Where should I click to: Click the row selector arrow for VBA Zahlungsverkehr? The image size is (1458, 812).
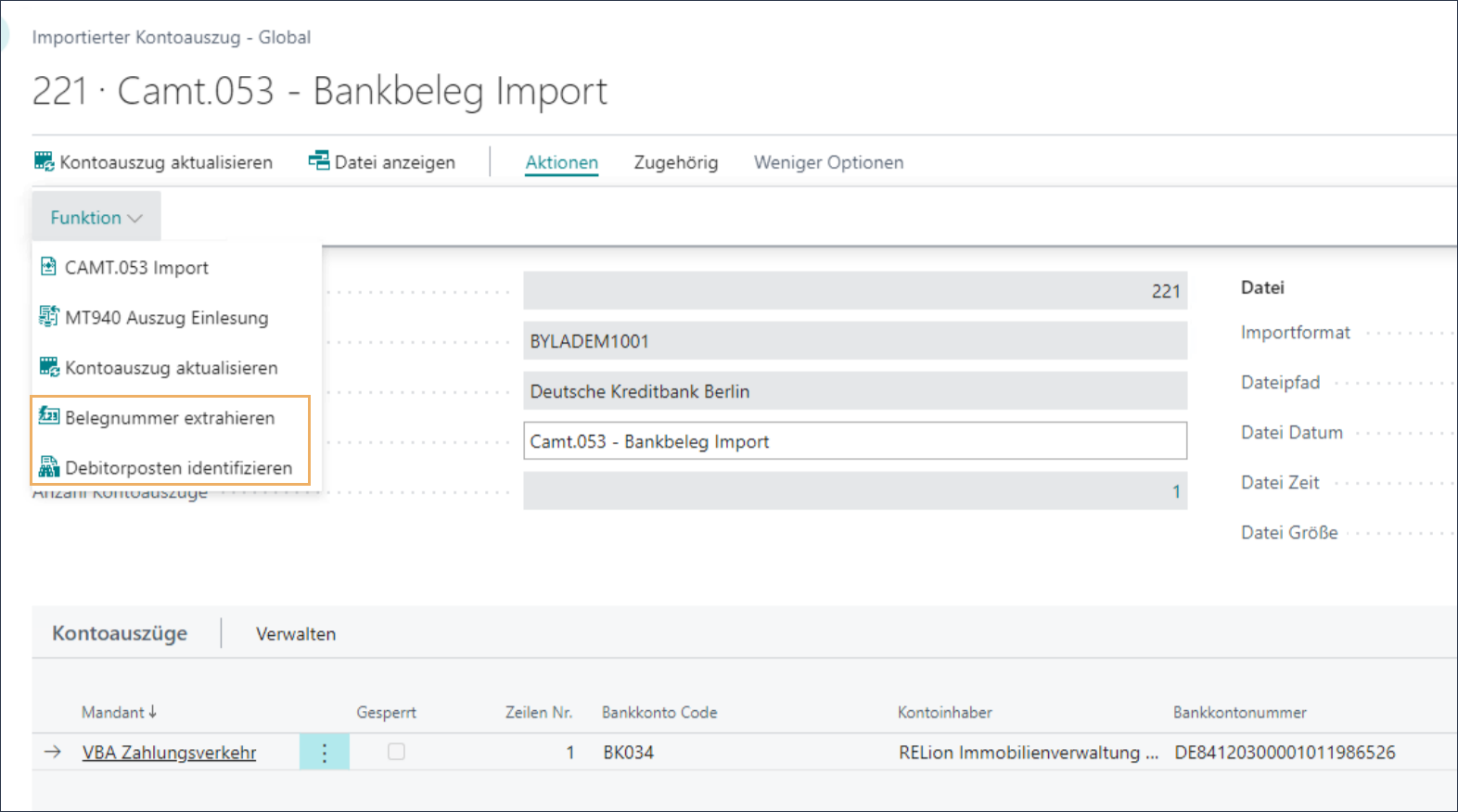(x=53, y=752)
